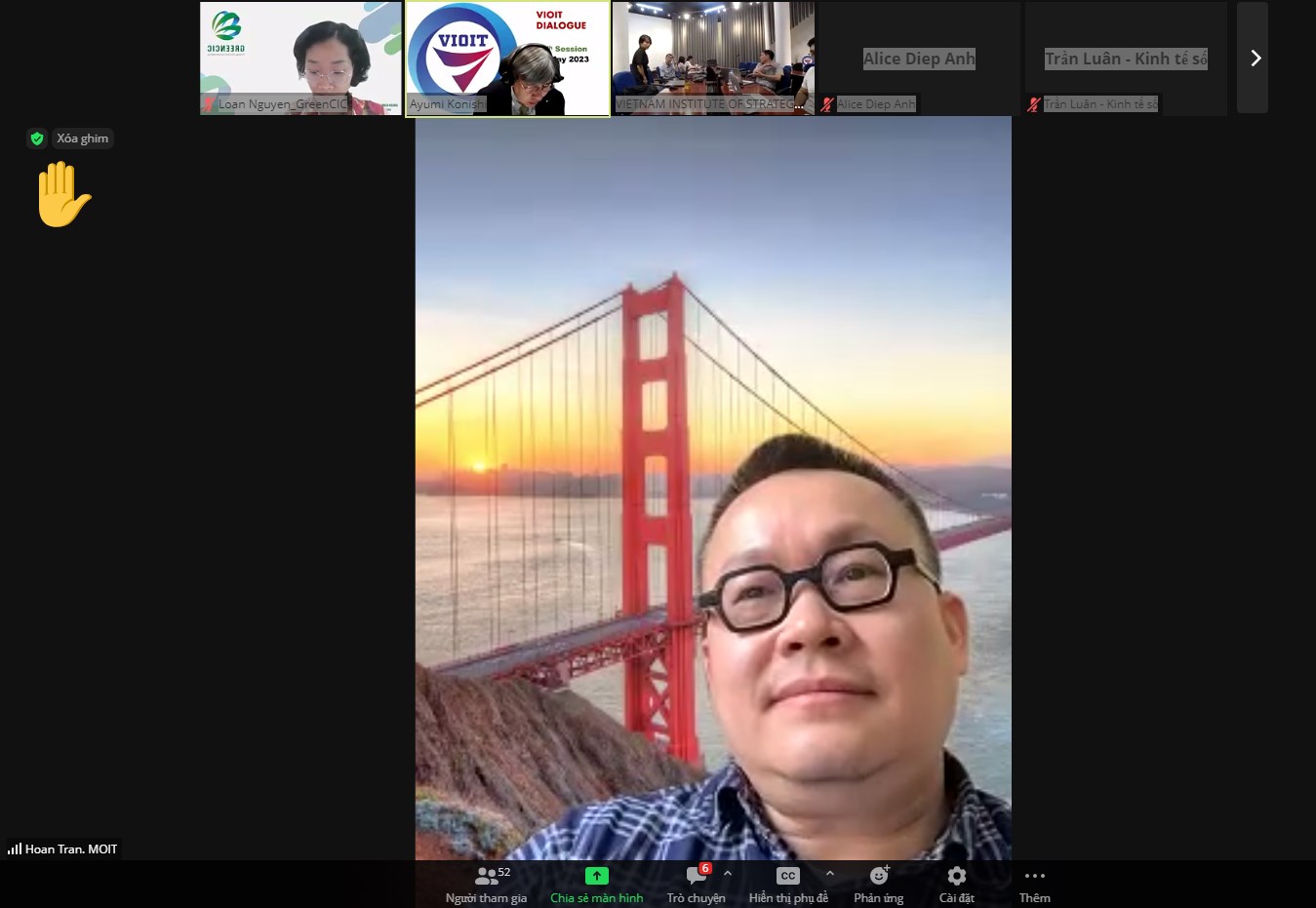Select Ayumi Konishi video thumbnail
1316x908 pixels.
(x=507, y=59)
